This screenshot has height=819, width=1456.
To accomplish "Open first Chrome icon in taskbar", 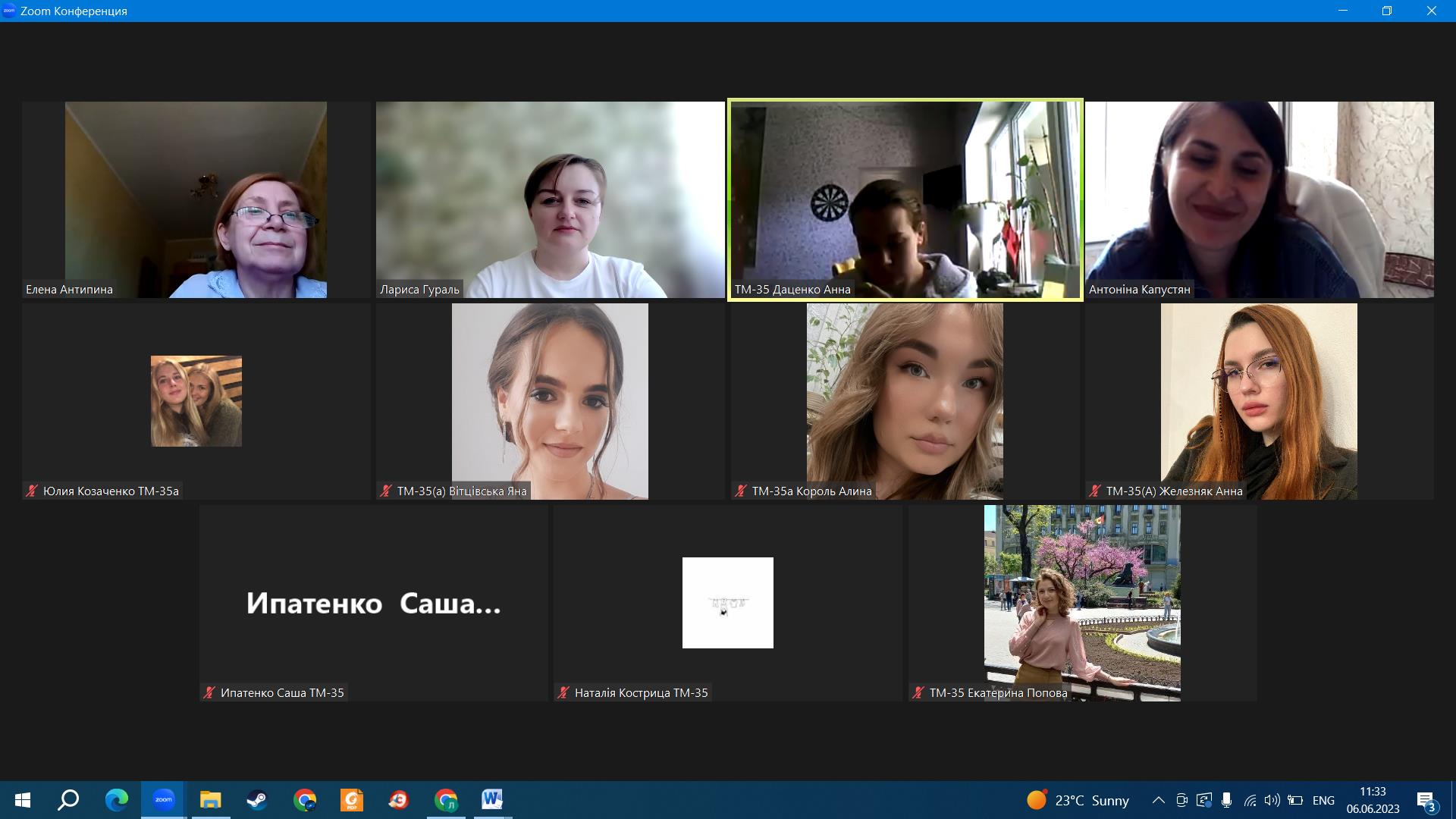I will (305, 800).
